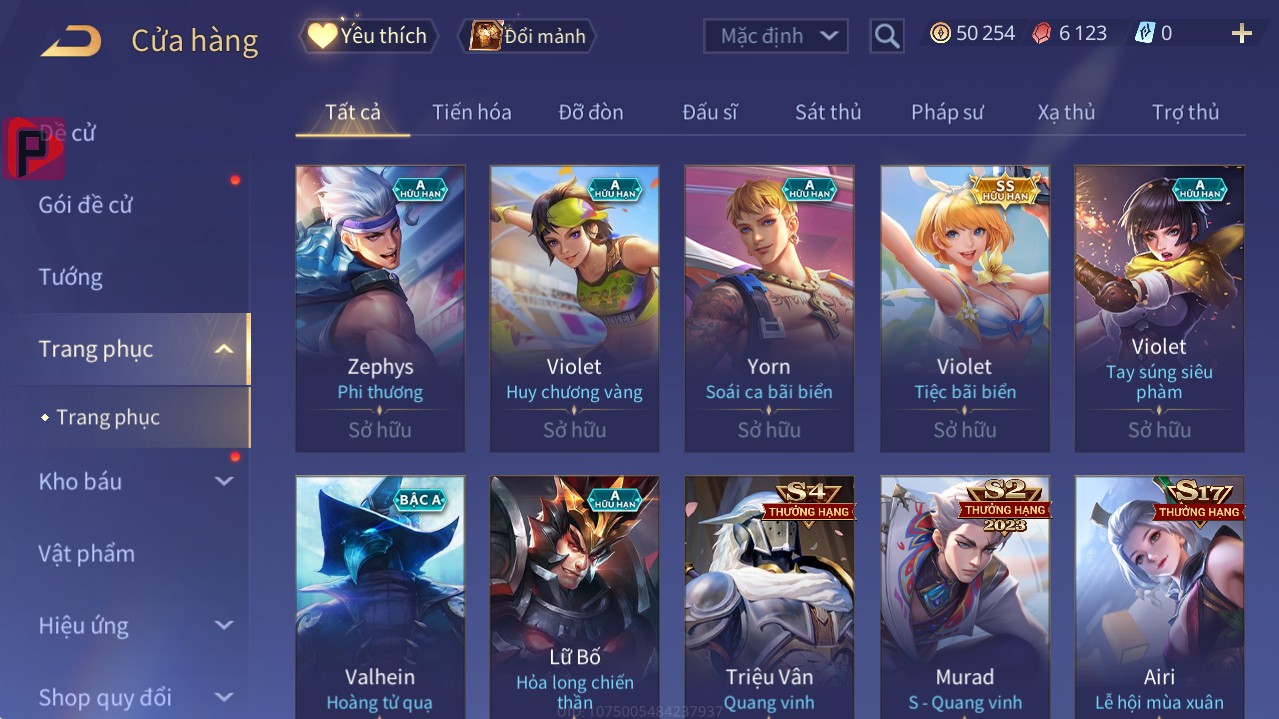The height and width of the screenshot is (719, 1279).
Task: Open search with the magnifier icon
Action: [x=887, y=36]
